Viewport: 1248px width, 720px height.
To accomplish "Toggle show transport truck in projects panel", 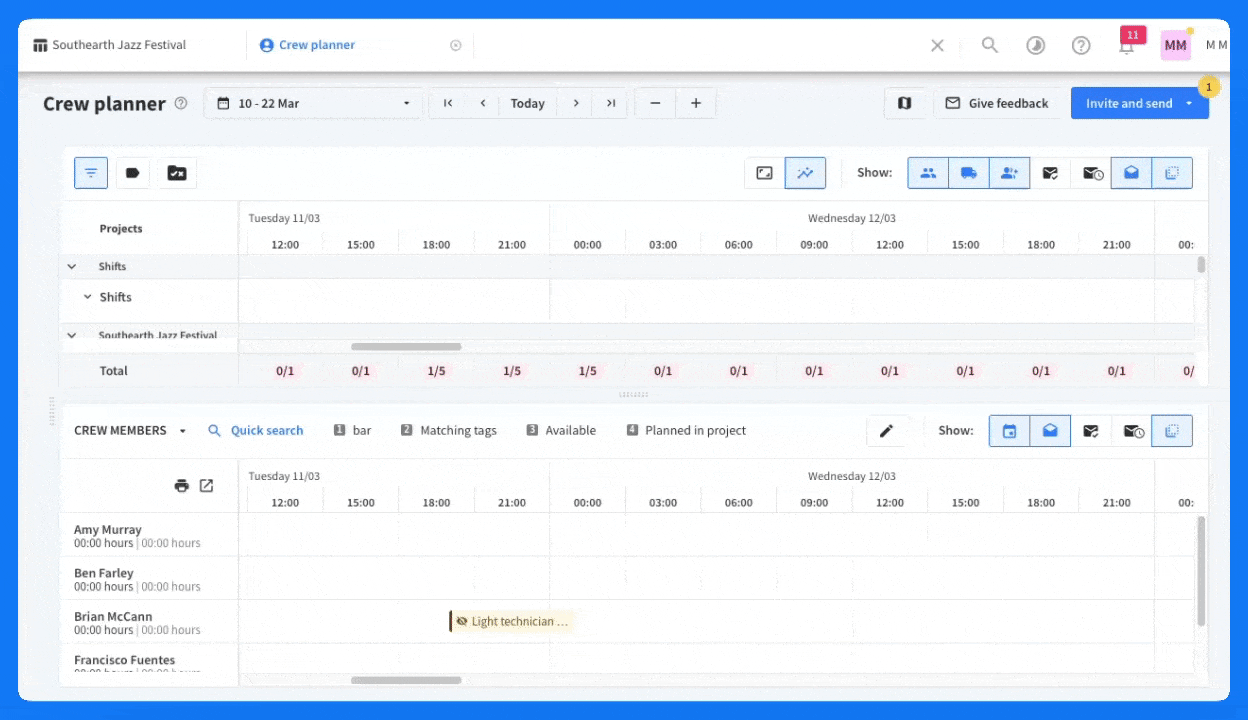I will [969, 173].
